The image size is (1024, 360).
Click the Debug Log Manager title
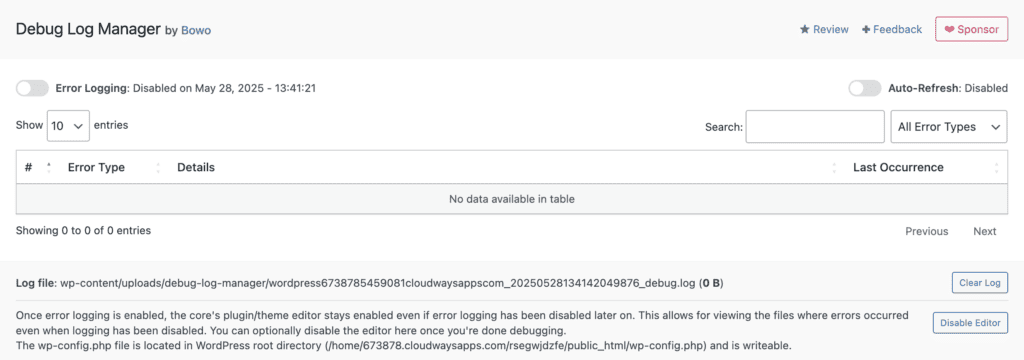click(x=88, y=29)
